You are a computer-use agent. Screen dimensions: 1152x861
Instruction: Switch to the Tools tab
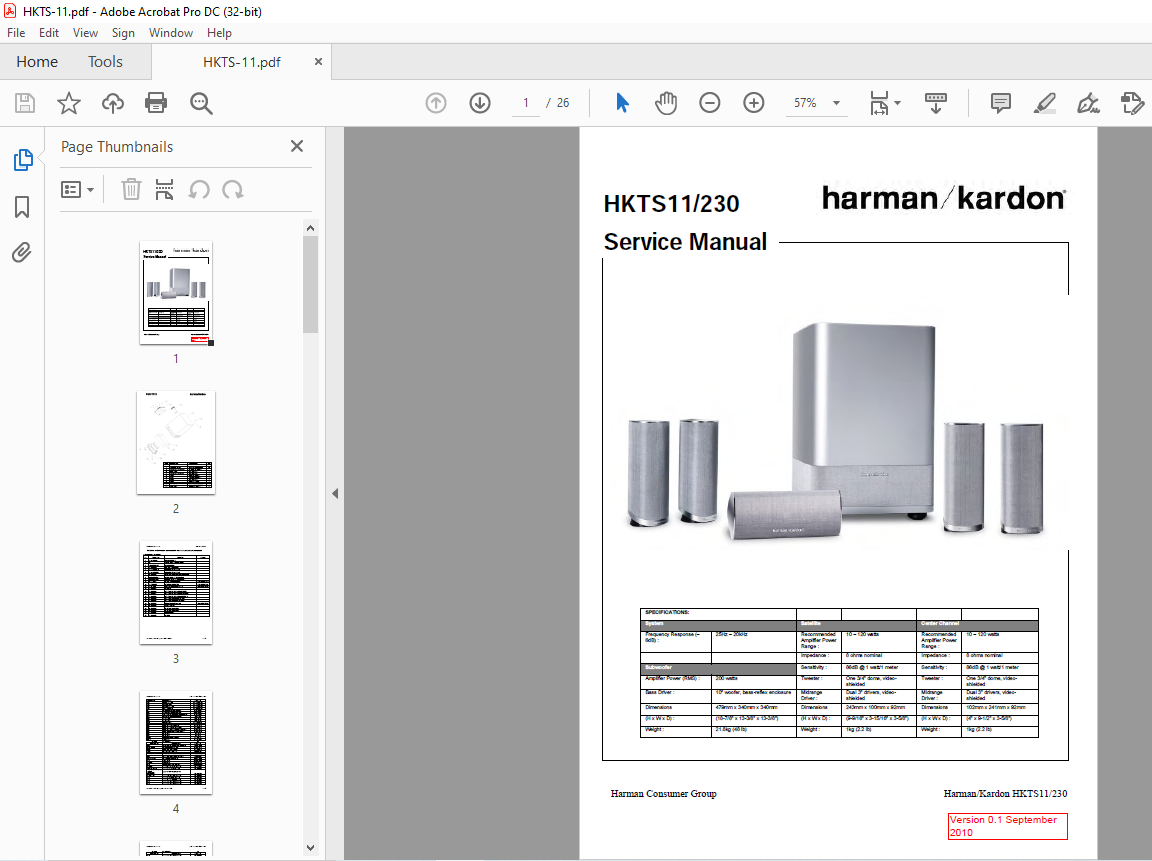[105, 62]
